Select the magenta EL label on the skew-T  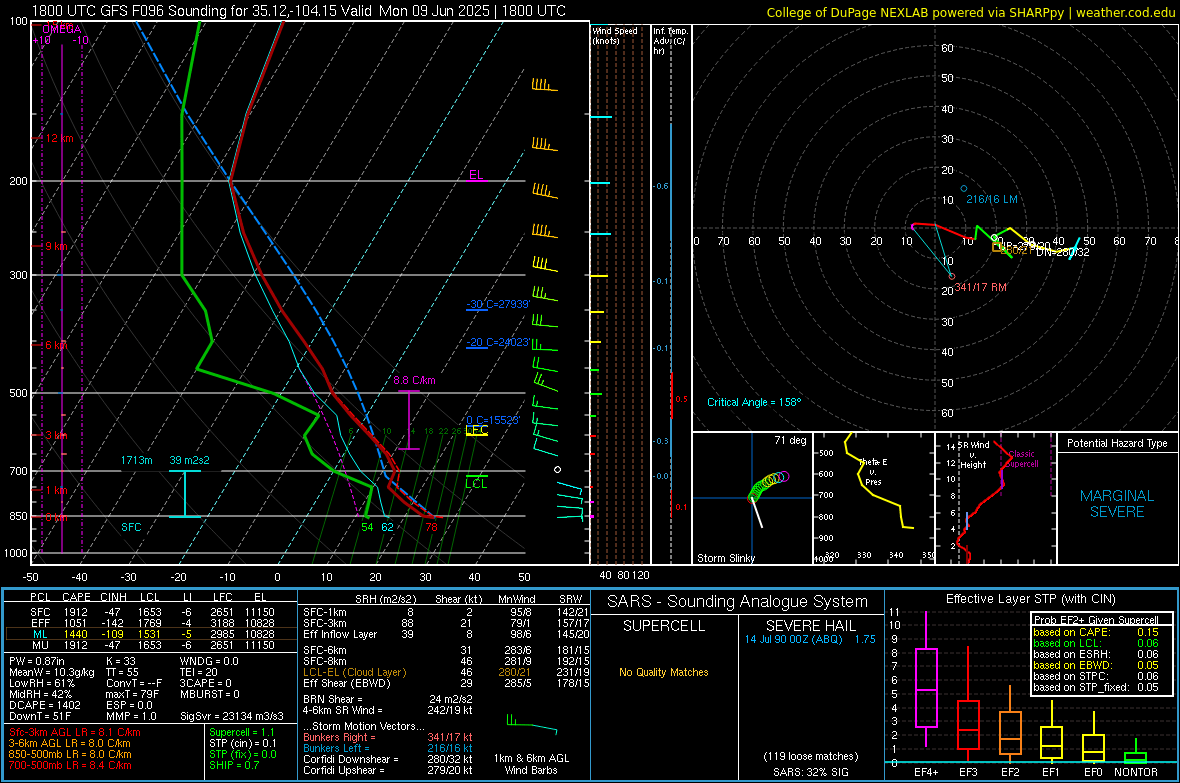point(476,175)
